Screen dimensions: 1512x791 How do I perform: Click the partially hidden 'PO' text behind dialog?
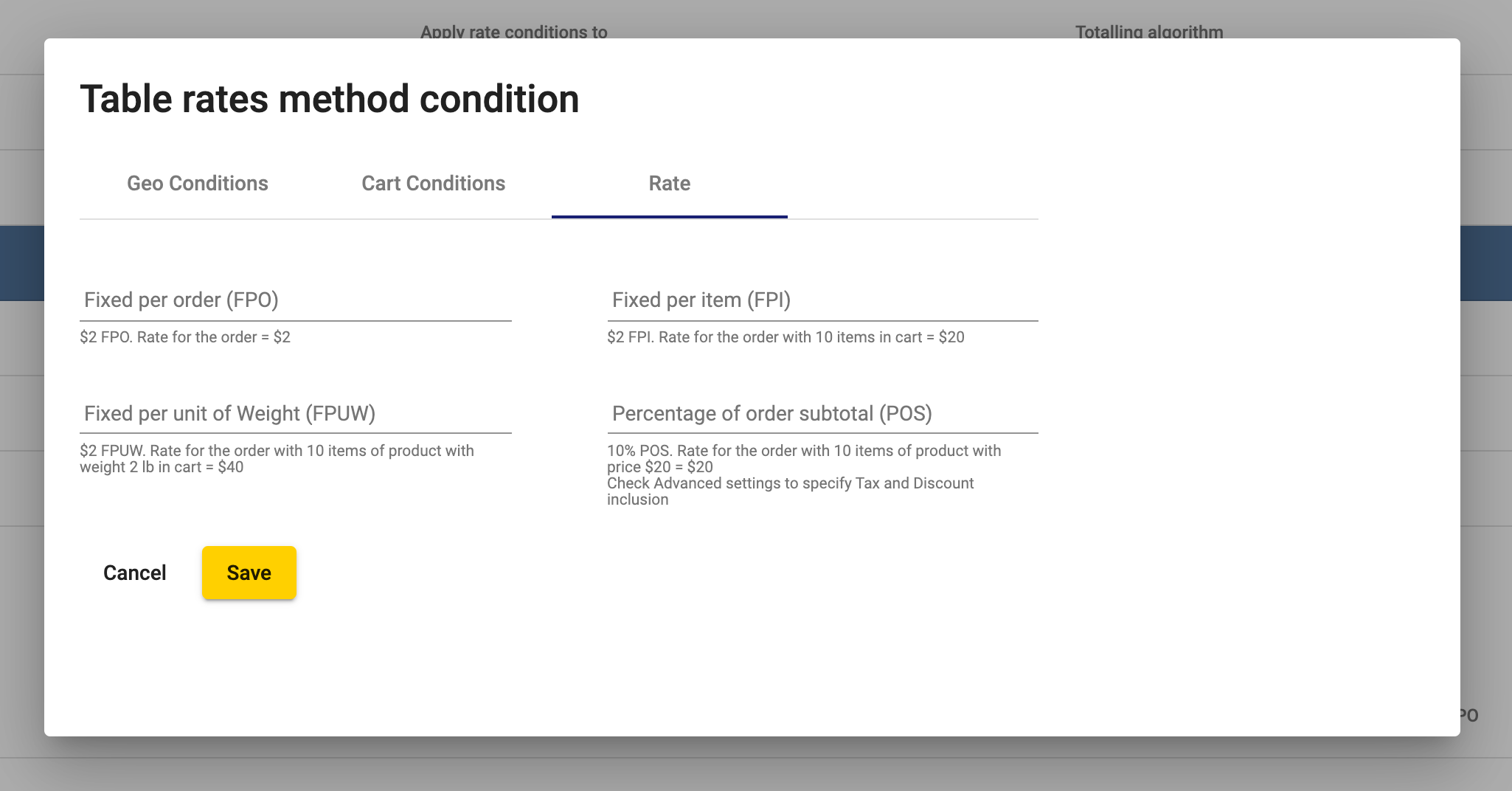click(1469, 715)
